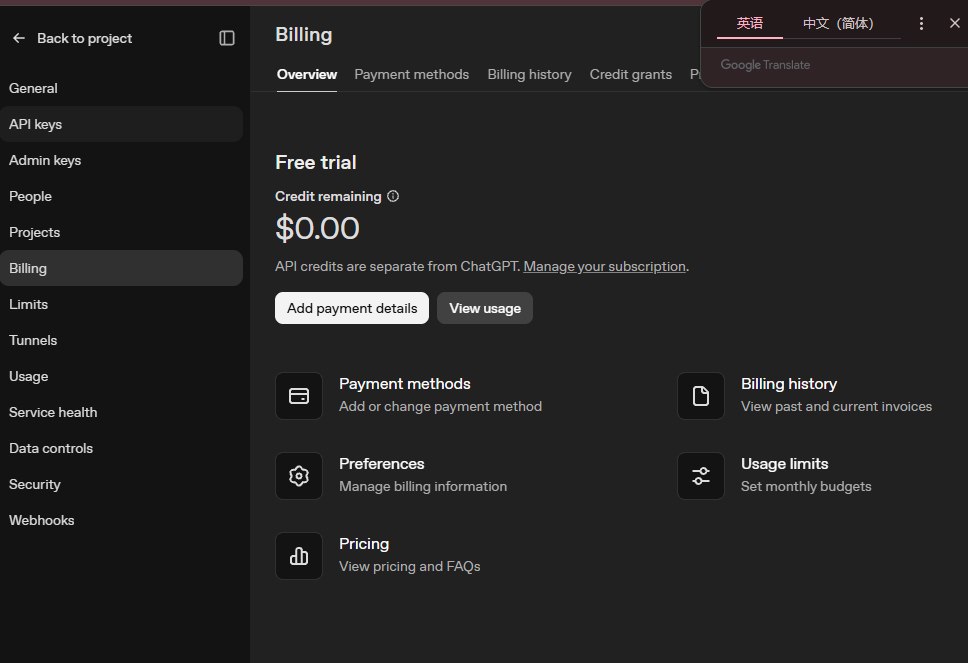Viewport: 968px width, 663px height.
Task: Open API keys in the sidebar
Action: [x=122, y=124]
